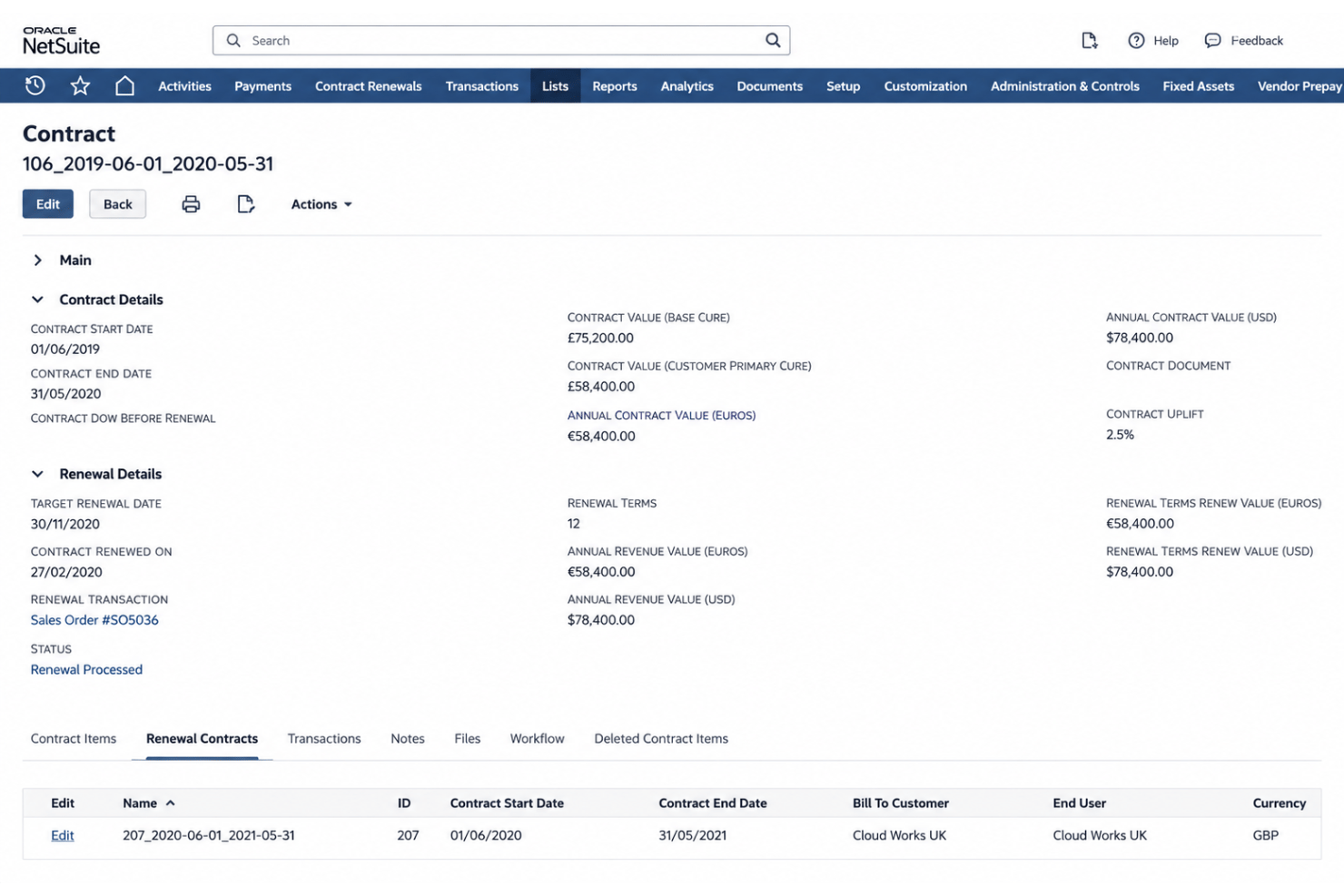Viewport: 1344px width, 896px height.
Task: Click the NetSuite logo
Action: point(61,40)
